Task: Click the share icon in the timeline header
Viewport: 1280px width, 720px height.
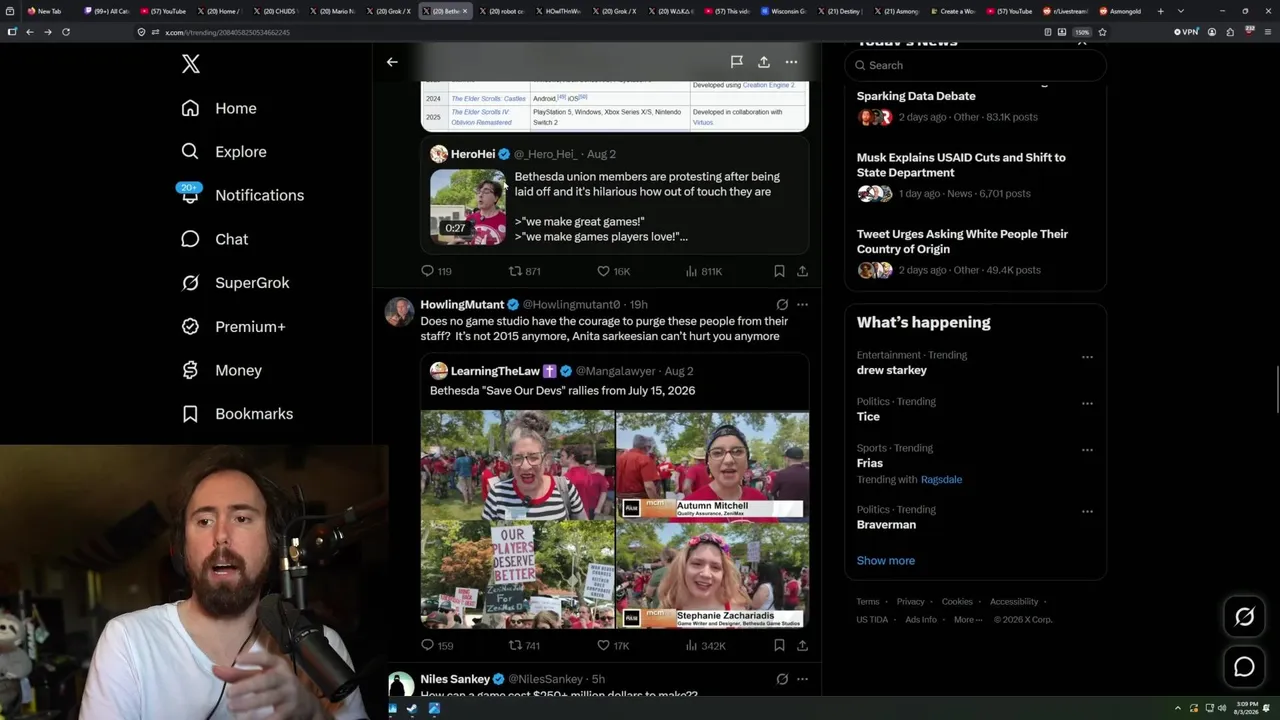Action: tap(763, 62)
